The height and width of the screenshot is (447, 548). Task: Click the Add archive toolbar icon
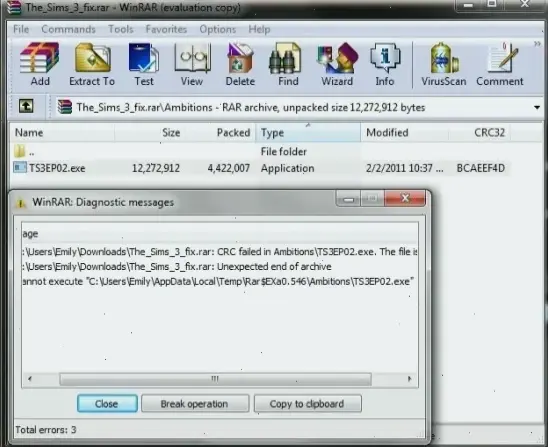tap(39, 65)
